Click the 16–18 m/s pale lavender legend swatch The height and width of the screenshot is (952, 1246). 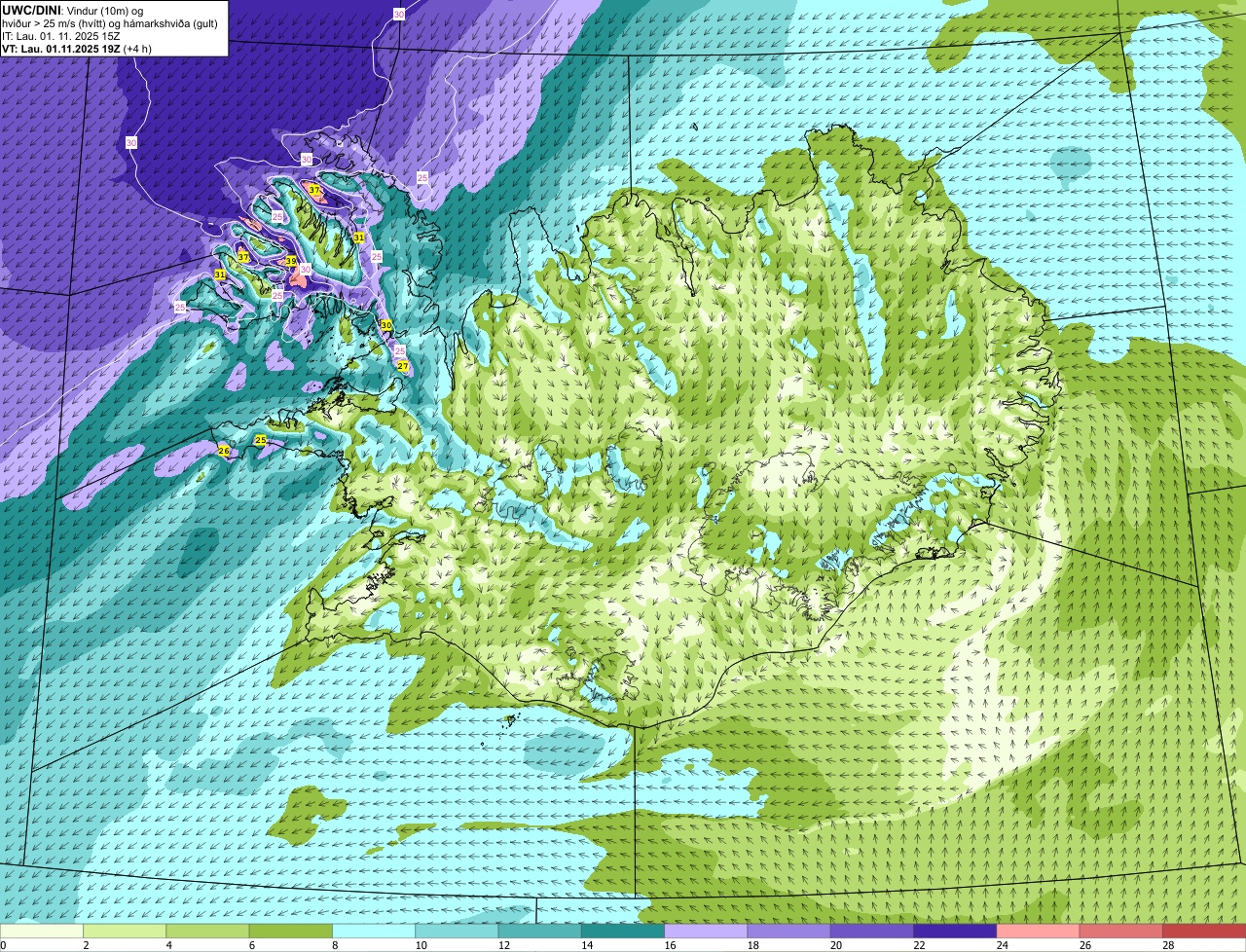point(706,931)
